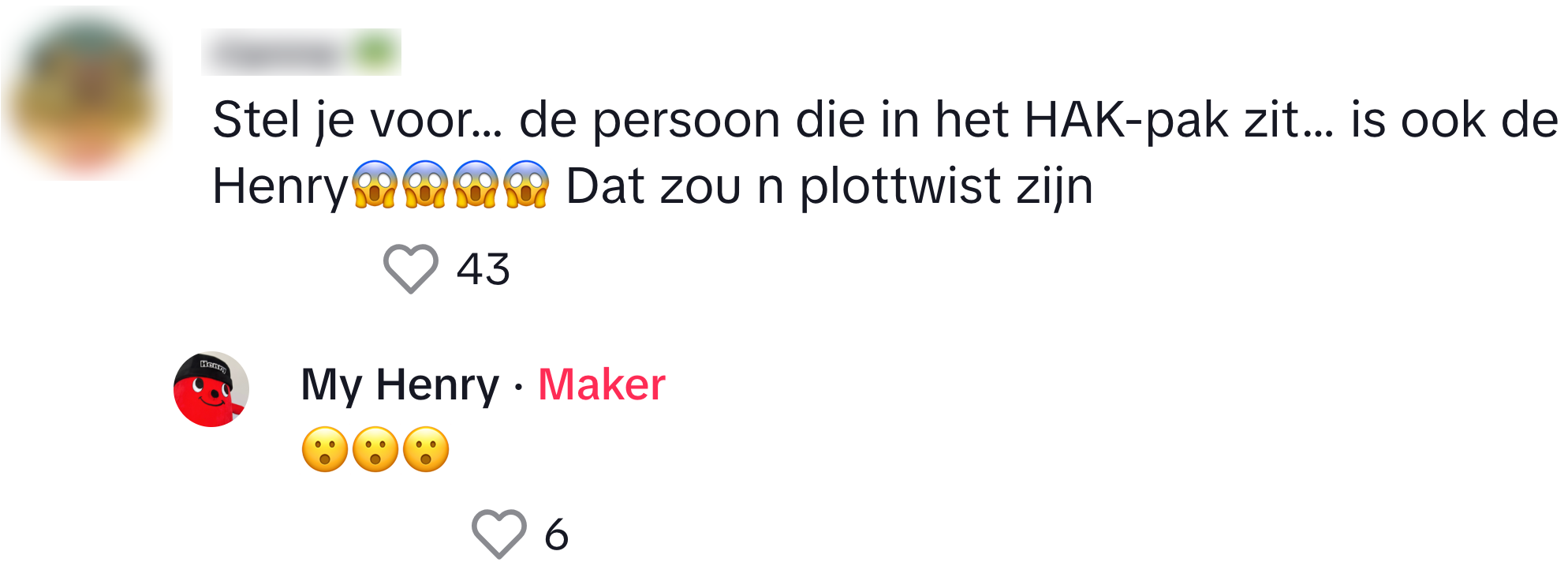
Task: Click the heart icon under My Henry's reply
Action: (498, 536)
